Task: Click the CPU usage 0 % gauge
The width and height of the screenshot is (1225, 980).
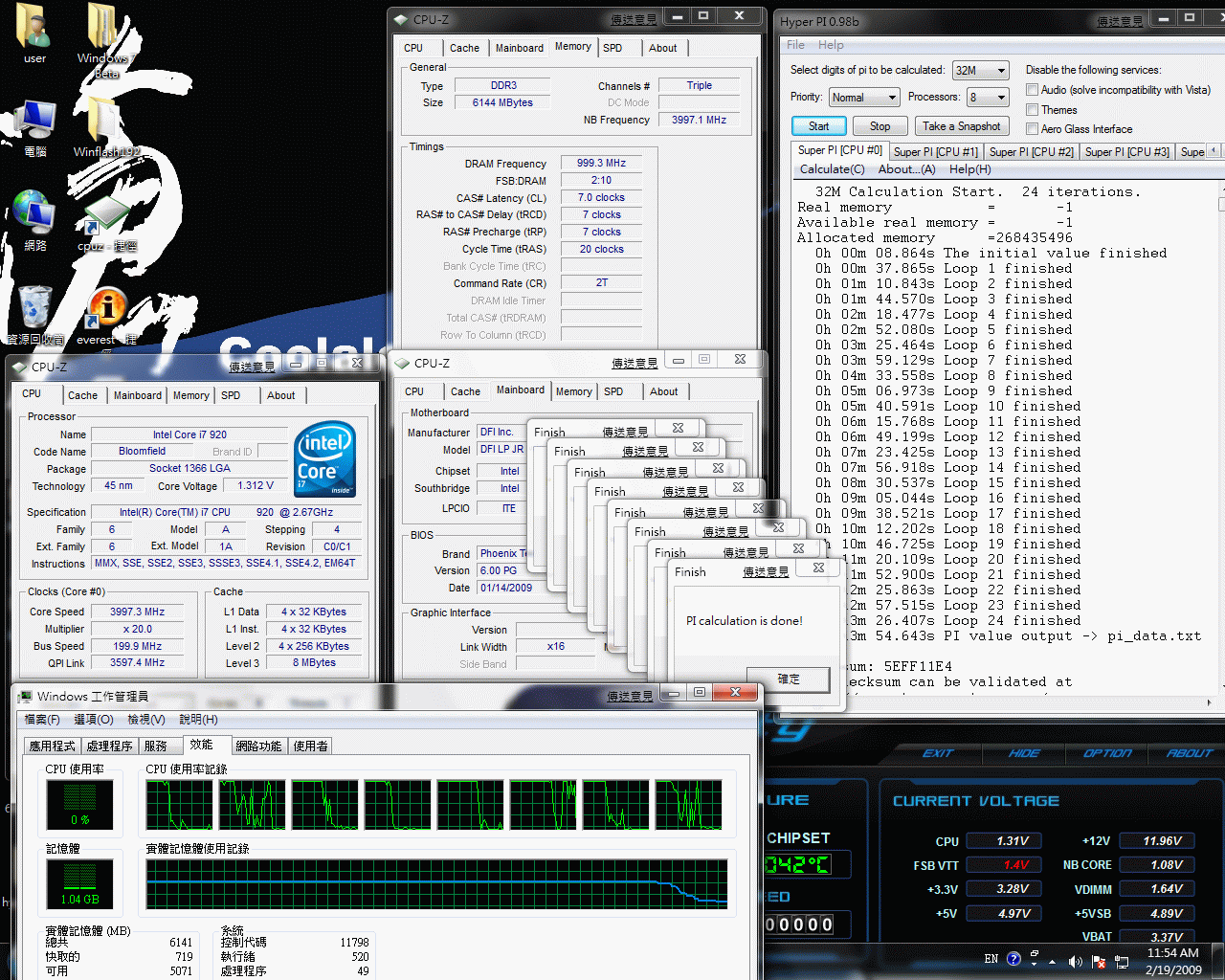Action: [x=79, y=805]
